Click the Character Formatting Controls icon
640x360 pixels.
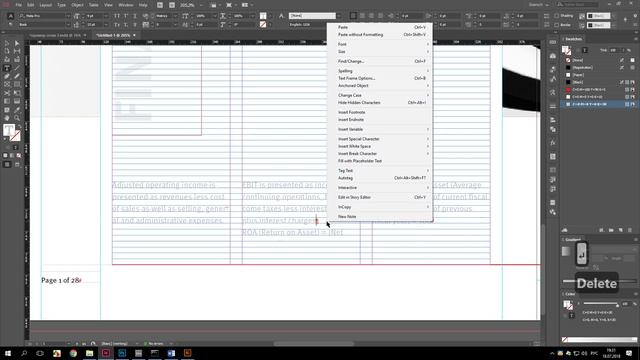pyautogui.click(x=11, y=16)
